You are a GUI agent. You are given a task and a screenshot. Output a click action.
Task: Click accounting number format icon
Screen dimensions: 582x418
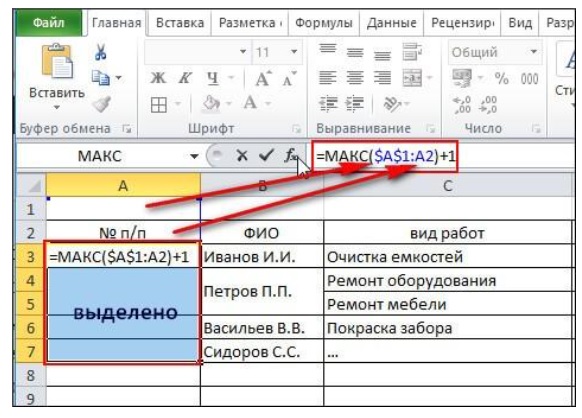462,78
